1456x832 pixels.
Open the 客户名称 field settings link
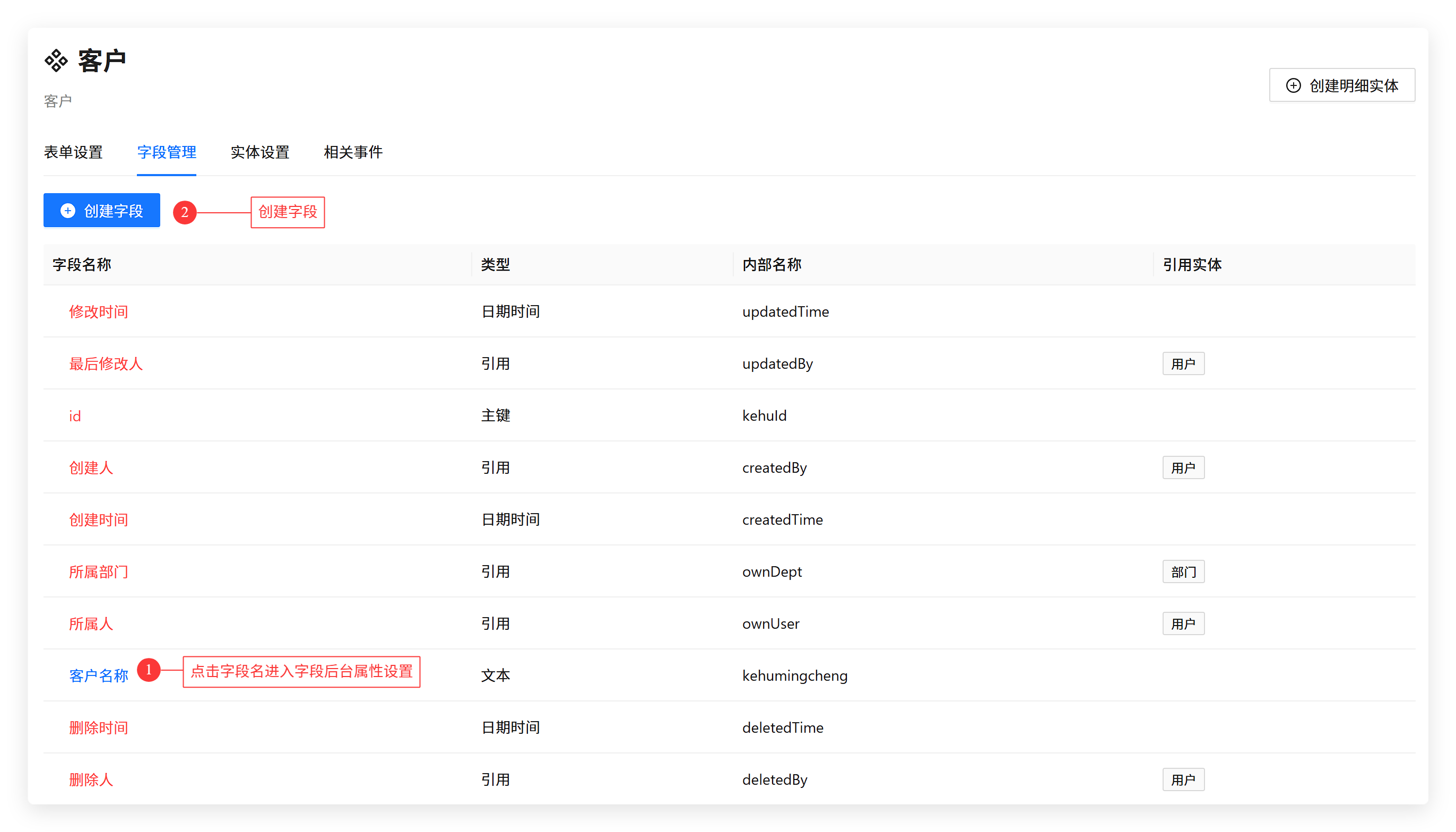click(x=98, y=675)
